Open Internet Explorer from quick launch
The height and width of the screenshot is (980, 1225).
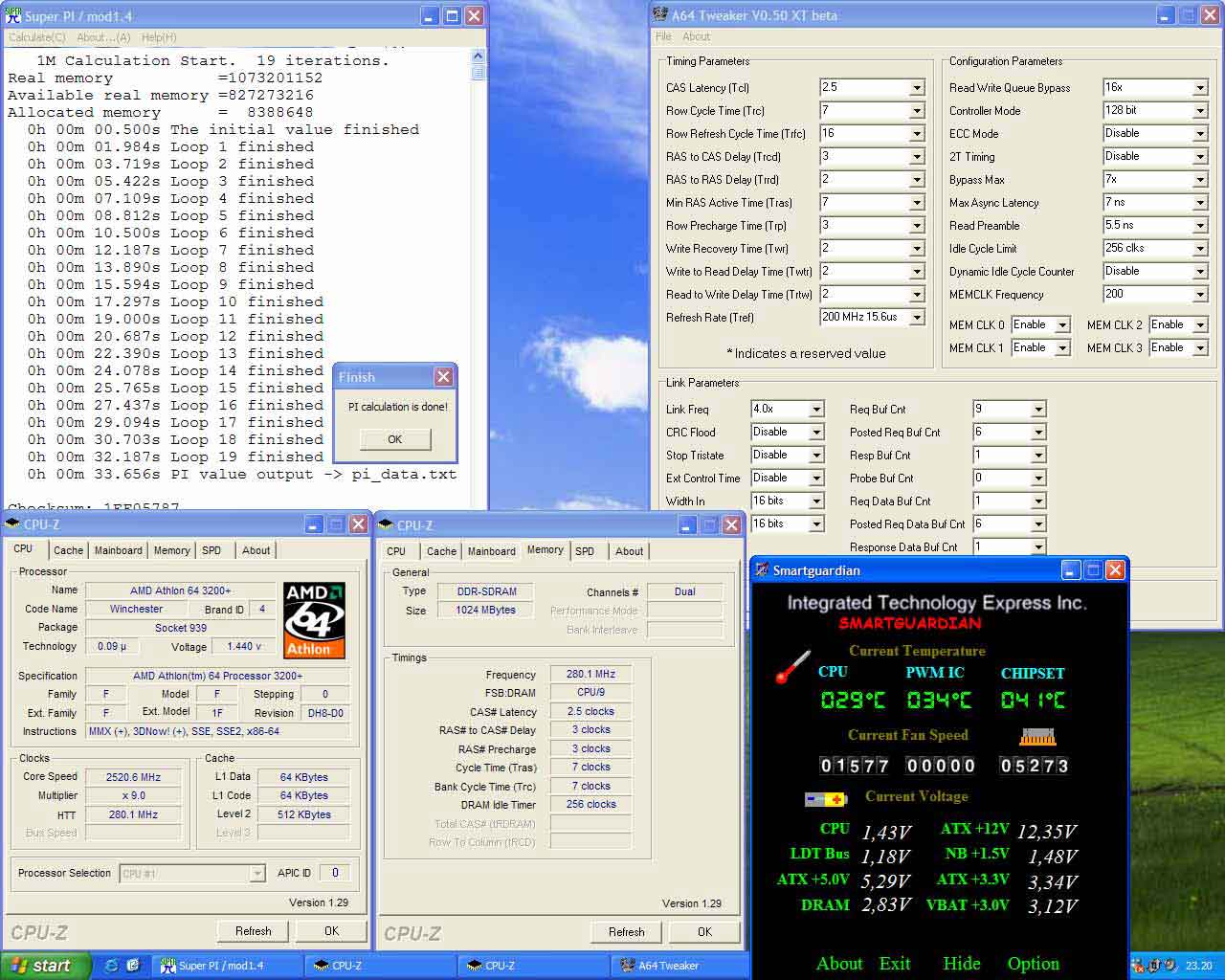pyautogui.click(x=112, y=965)
